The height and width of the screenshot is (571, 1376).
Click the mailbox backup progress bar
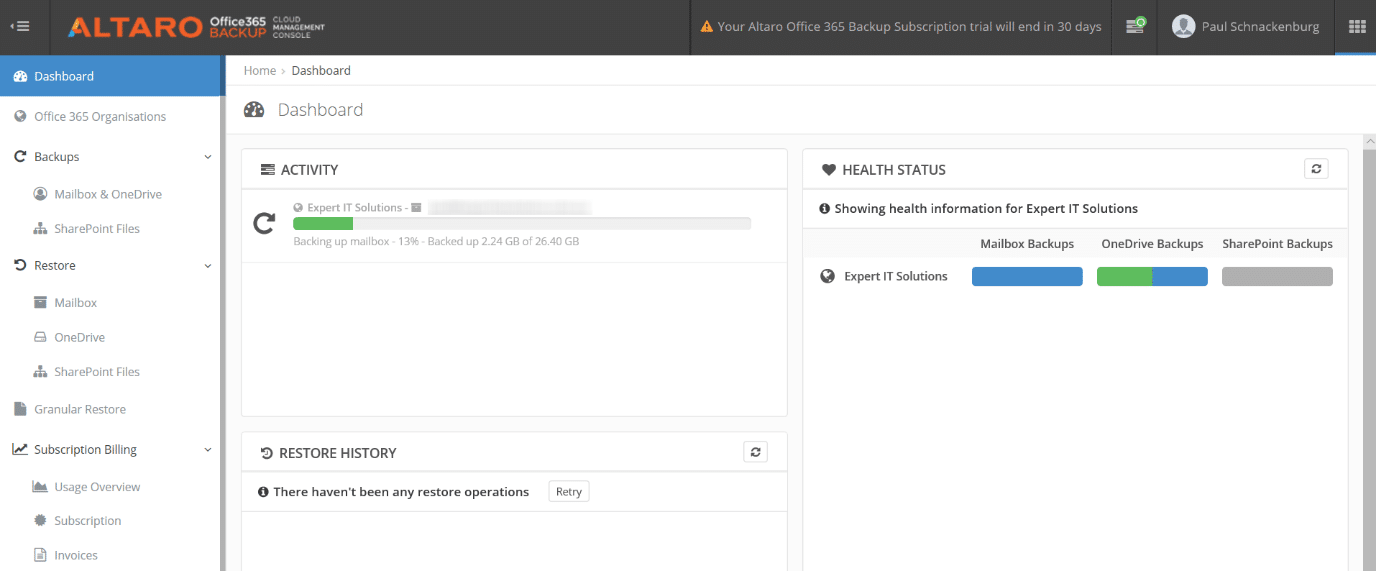pyautogui.click(x=522, y=223)
